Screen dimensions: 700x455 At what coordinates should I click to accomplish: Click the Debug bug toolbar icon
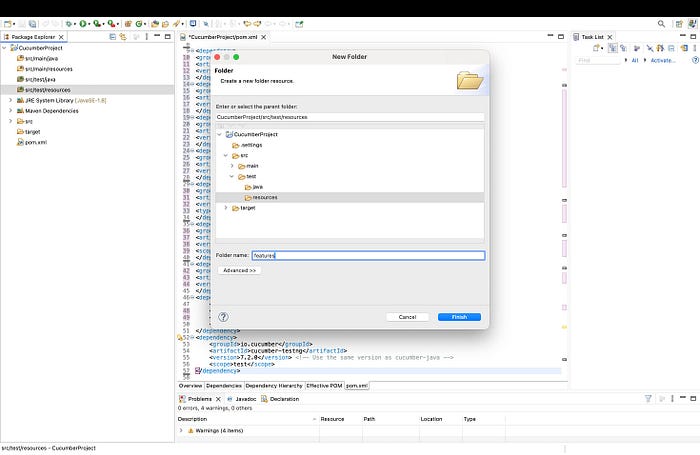pyautogui.click(x=68, y=24)
